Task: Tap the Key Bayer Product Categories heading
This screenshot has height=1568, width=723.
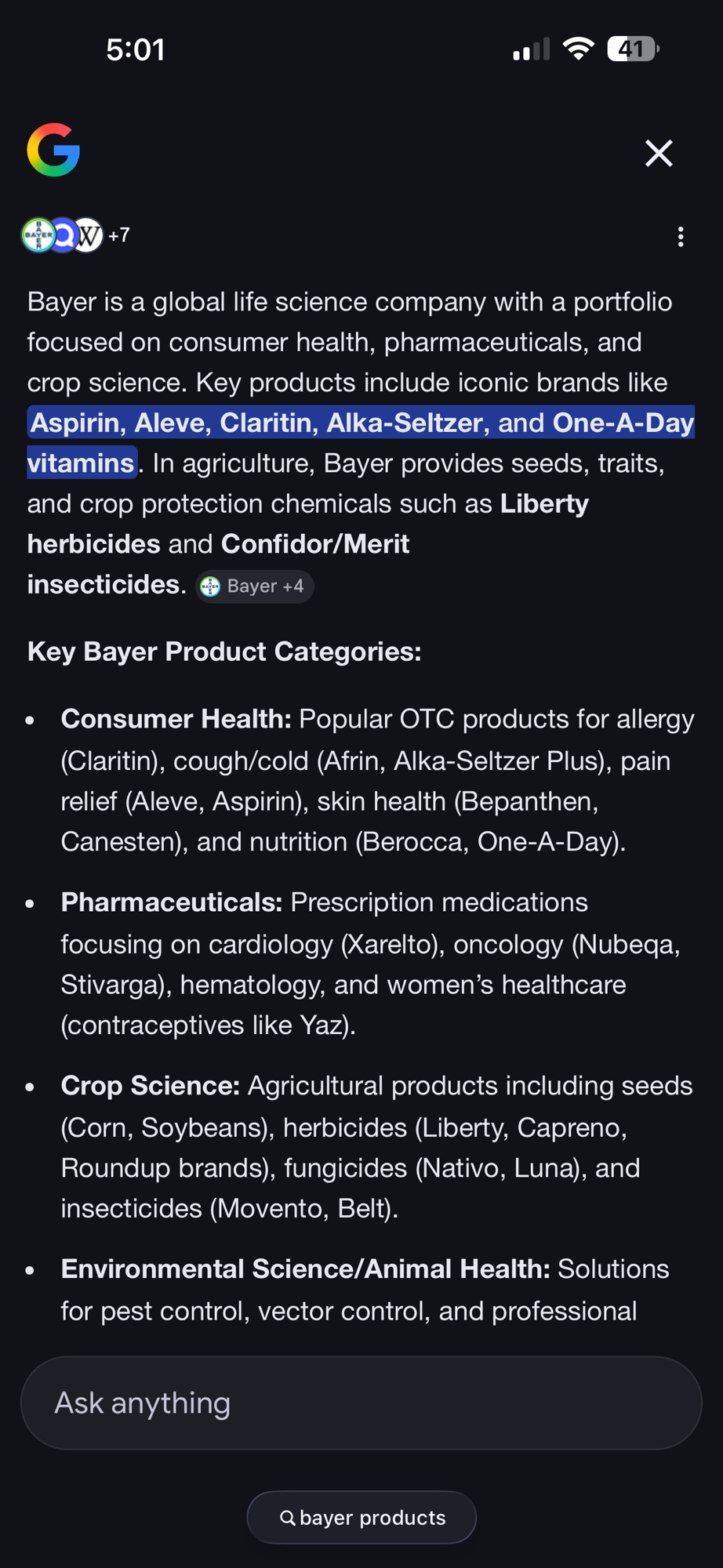Action: (x=224, y=652)
